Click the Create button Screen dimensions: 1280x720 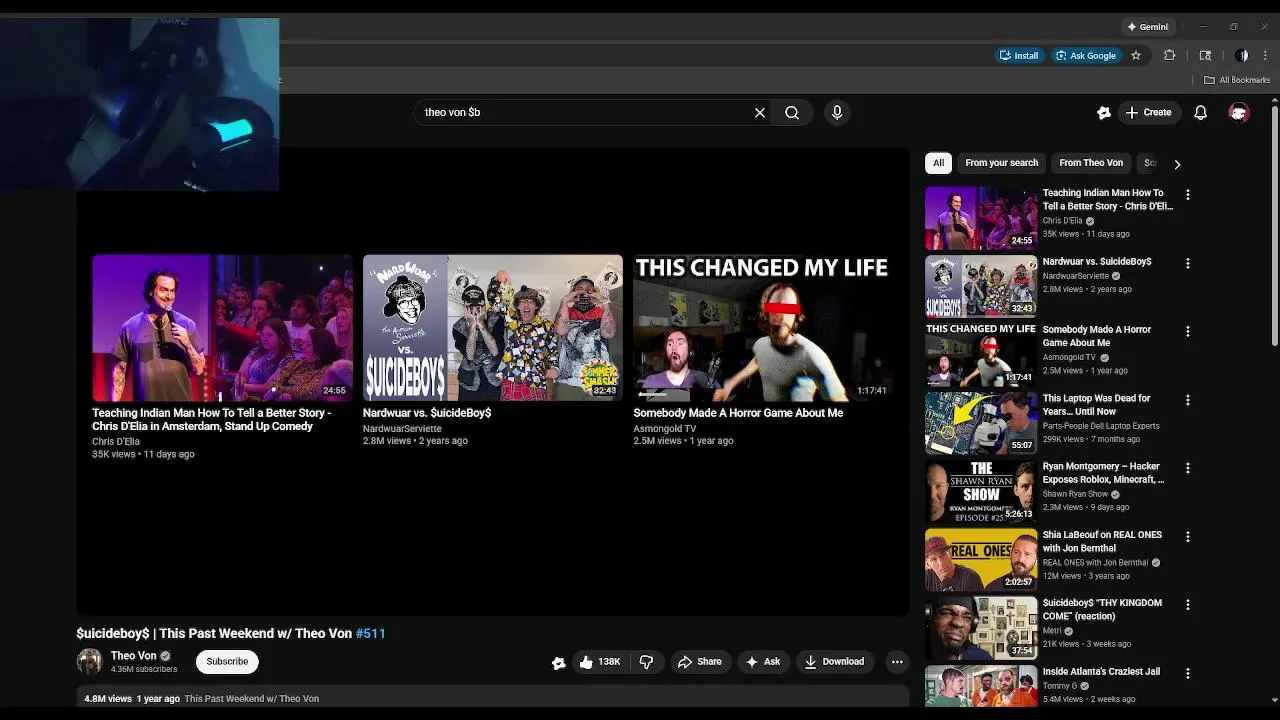click(x=1149, y=113)
